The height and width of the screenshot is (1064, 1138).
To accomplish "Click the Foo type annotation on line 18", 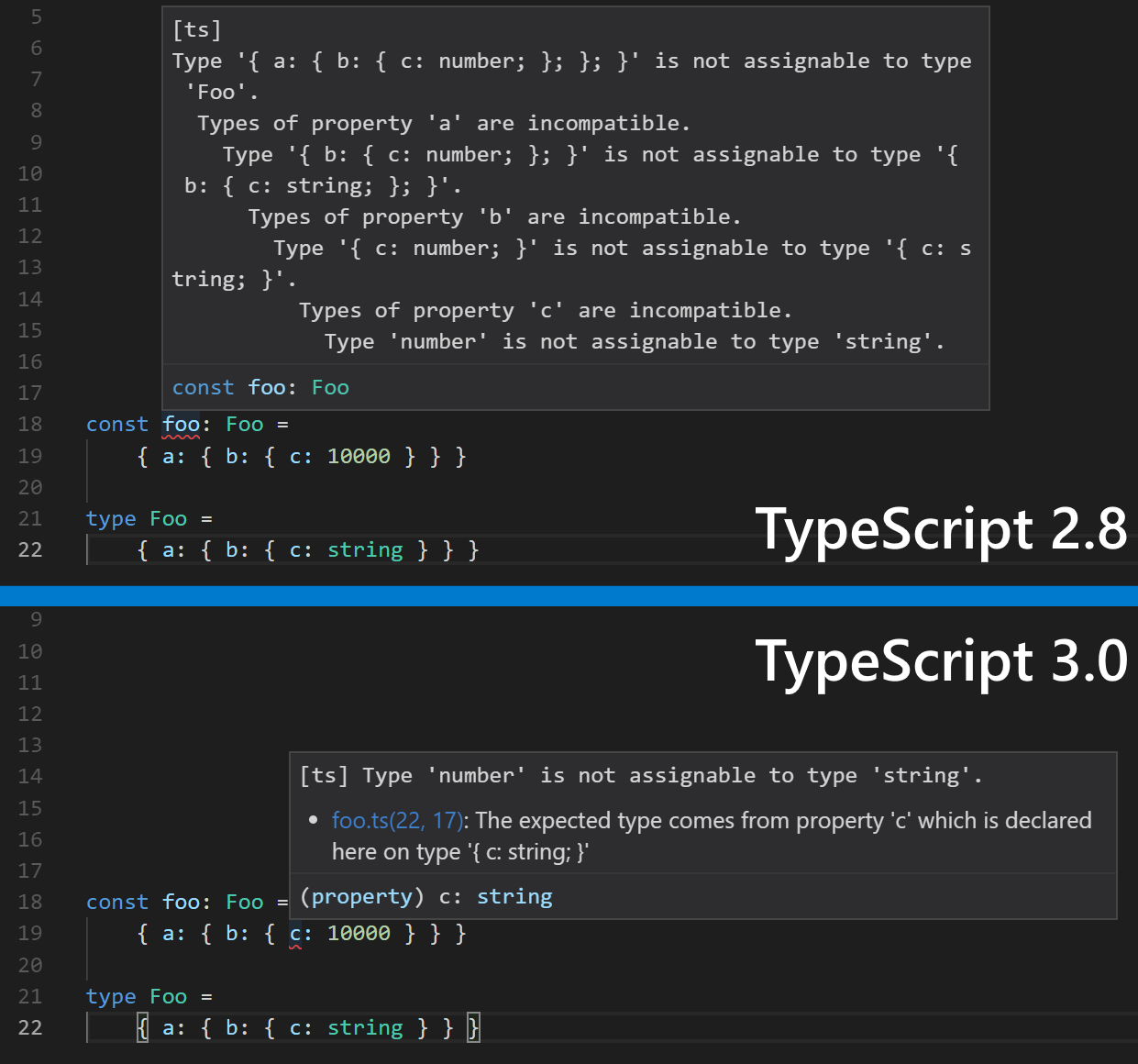I will click(x=244, y=424).
